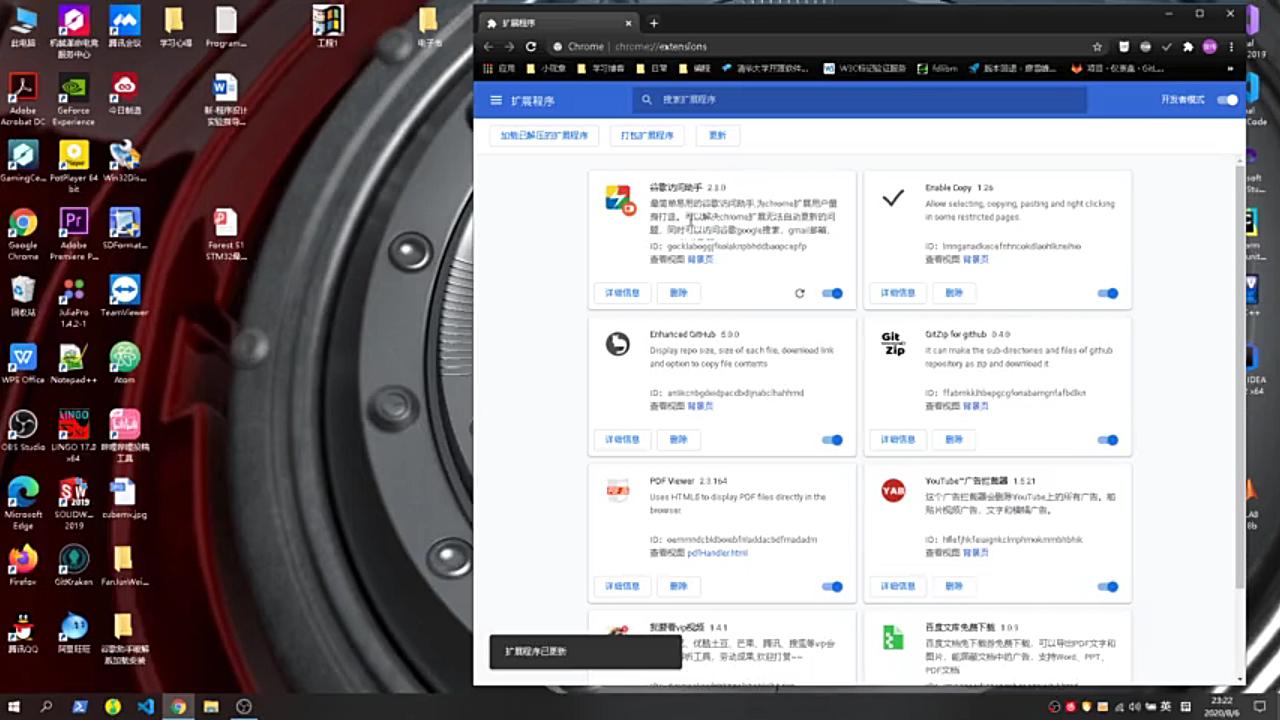Image resolution: width=1280 pixels, height=720 pixels.
Task: Open details for Enable Copy extension
Action: pos(897,293)
